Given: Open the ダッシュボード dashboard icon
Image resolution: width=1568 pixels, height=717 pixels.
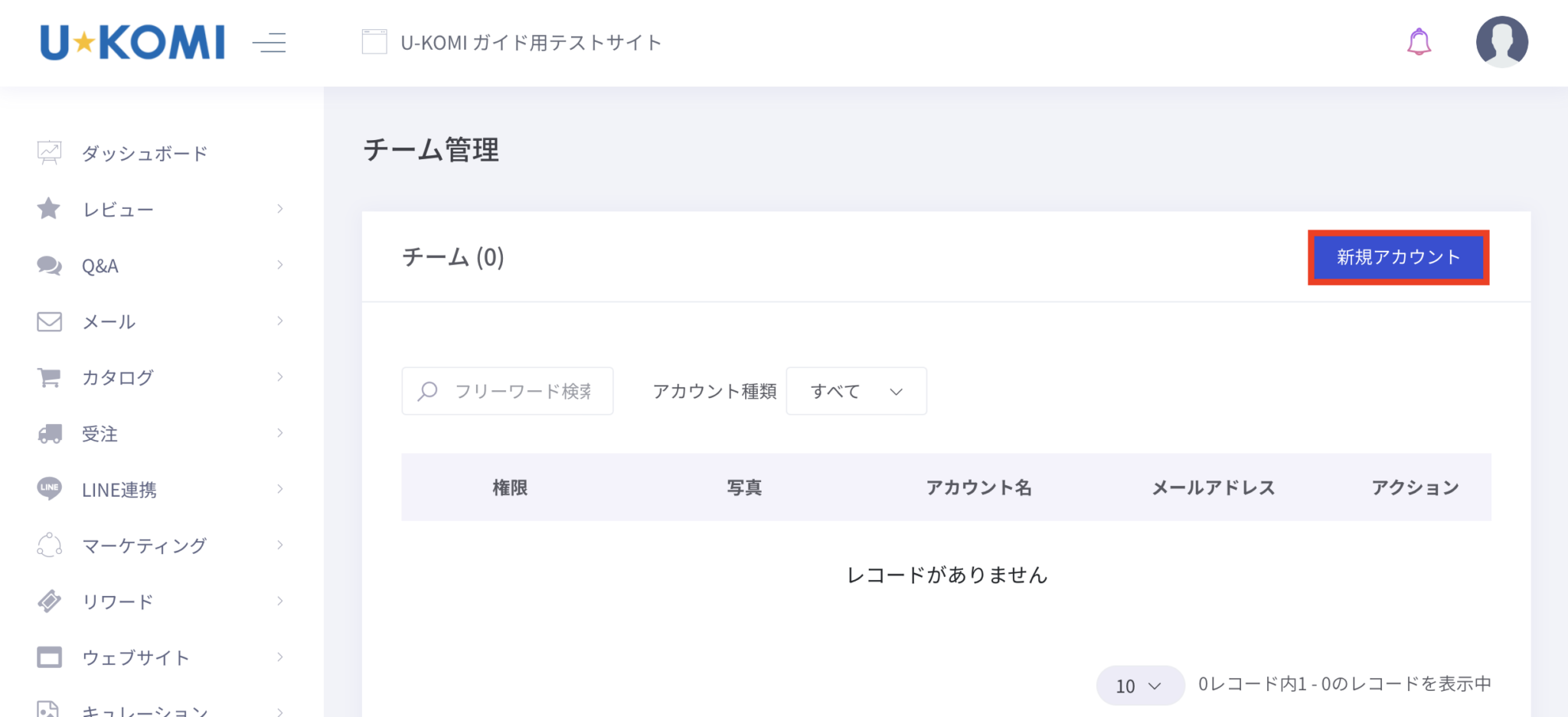Looking at the screenshot, I should coord(50,153).
